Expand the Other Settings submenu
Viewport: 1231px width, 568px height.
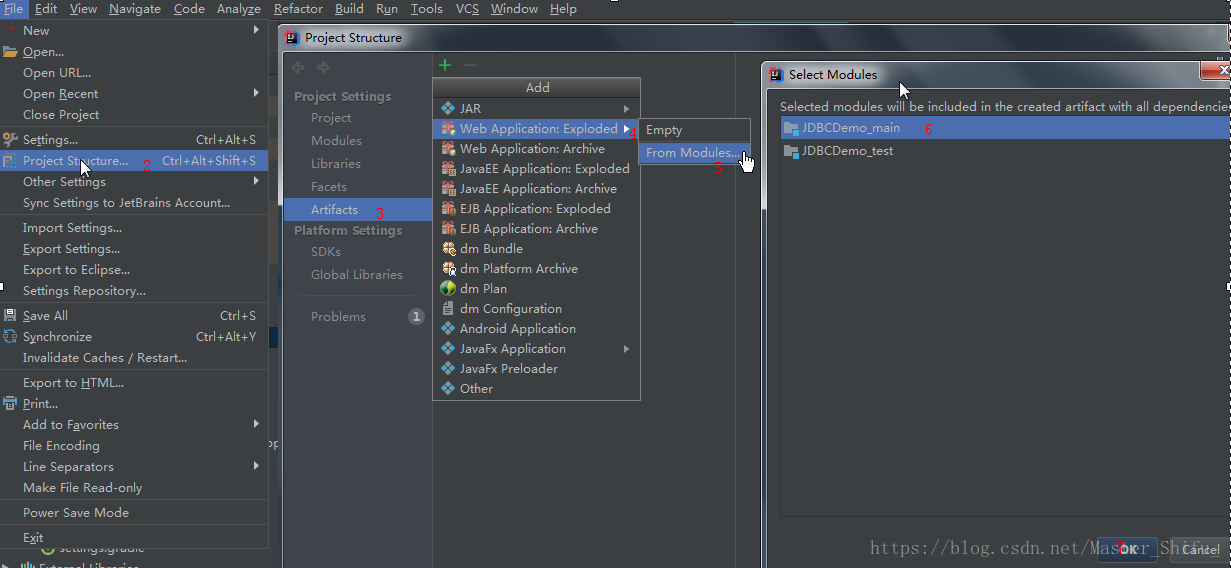(x=257, y=181)
